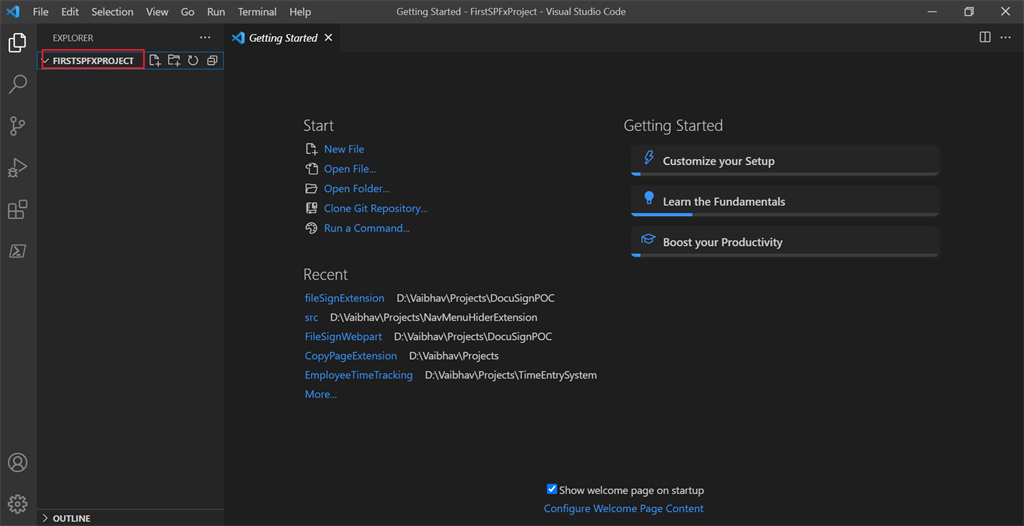Viewport: 1024px width, 526px height.
Task: Open the Terminal menu
Action: (257, 12)
